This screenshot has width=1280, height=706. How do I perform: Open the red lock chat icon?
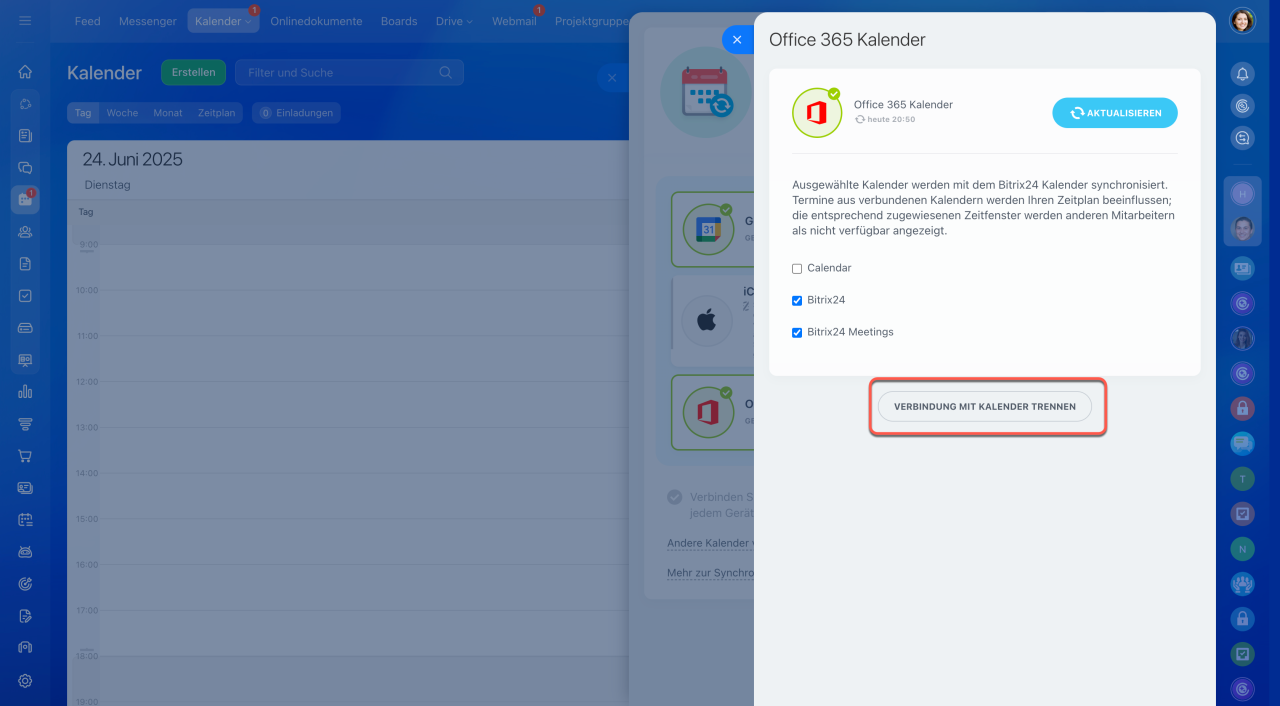1242,408
